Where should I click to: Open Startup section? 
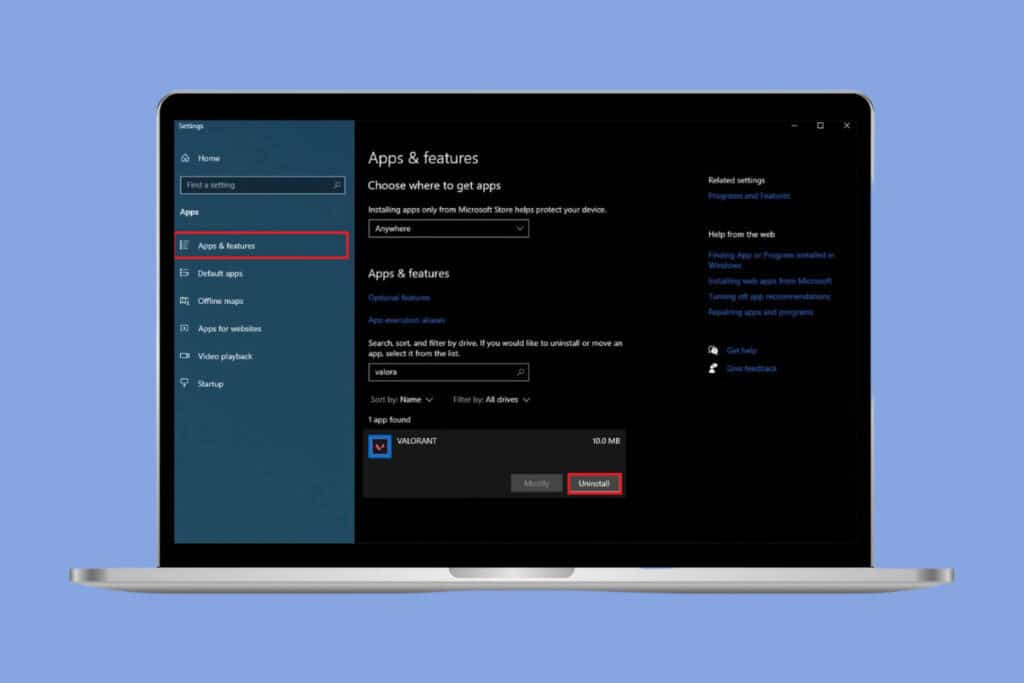pos(211,384)
